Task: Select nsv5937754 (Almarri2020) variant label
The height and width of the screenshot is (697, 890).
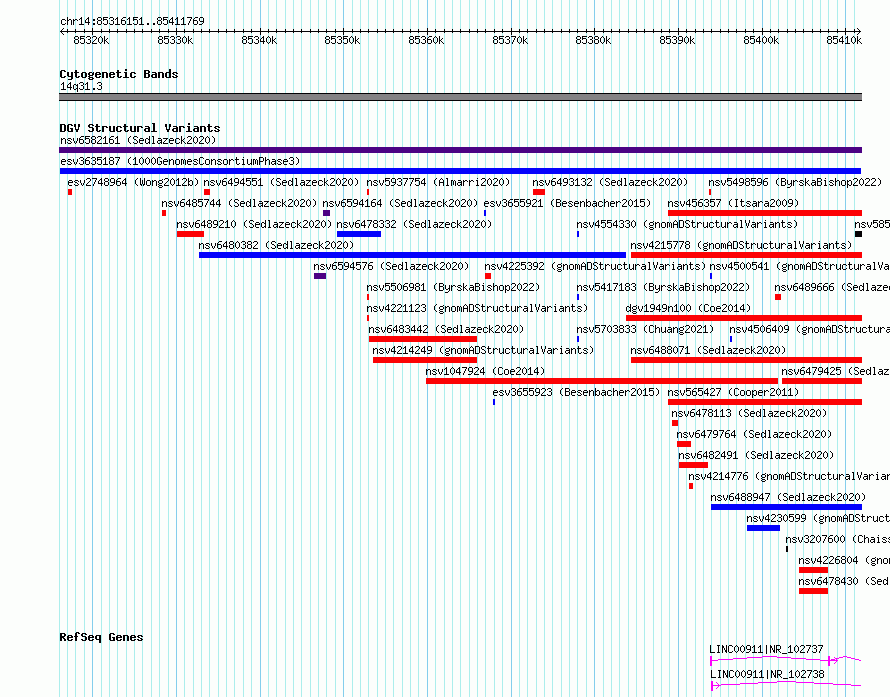Action: pos(438,182)
